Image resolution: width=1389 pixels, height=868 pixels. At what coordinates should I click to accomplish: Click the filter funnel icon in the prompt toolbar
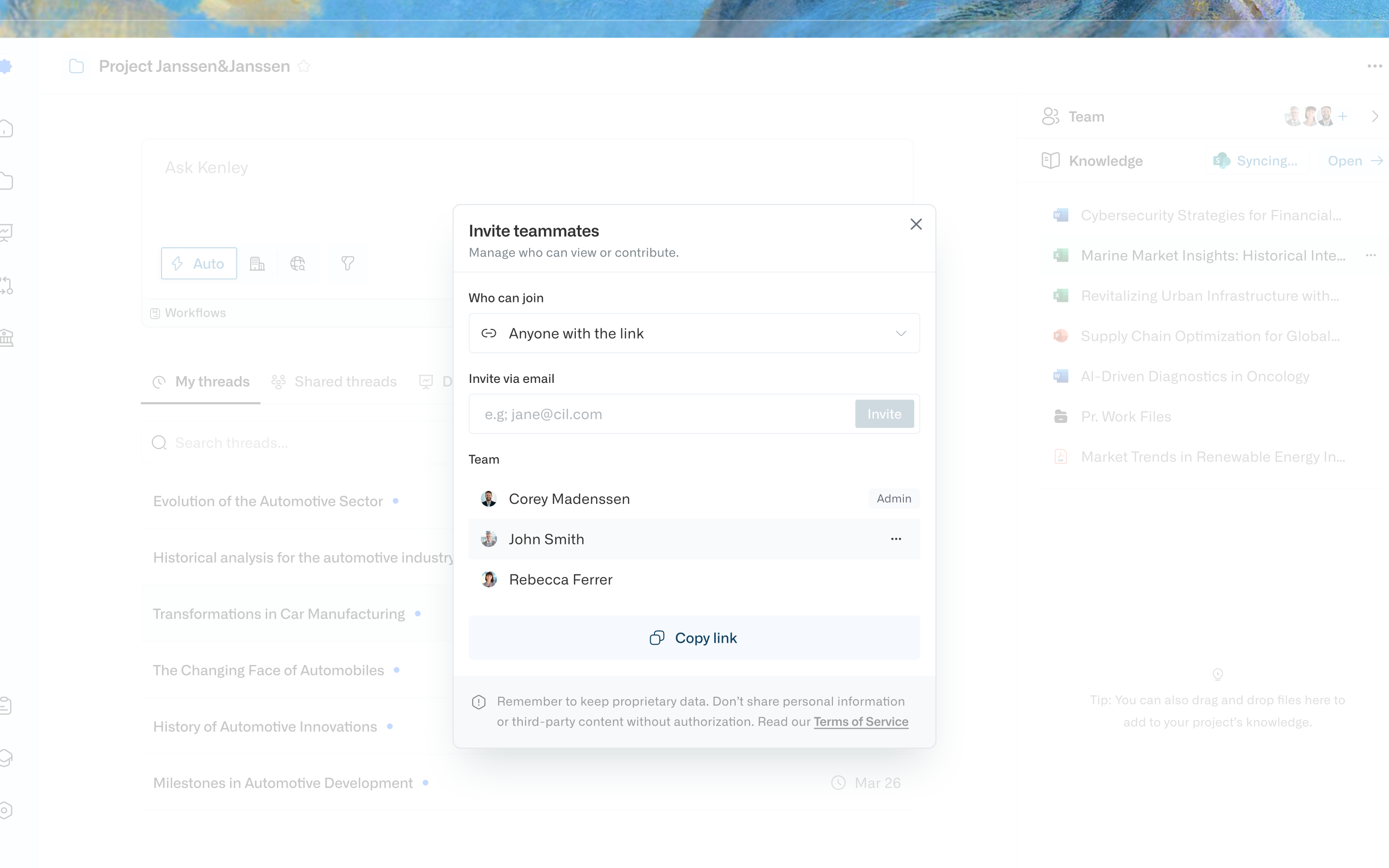[x=348, y=263]
